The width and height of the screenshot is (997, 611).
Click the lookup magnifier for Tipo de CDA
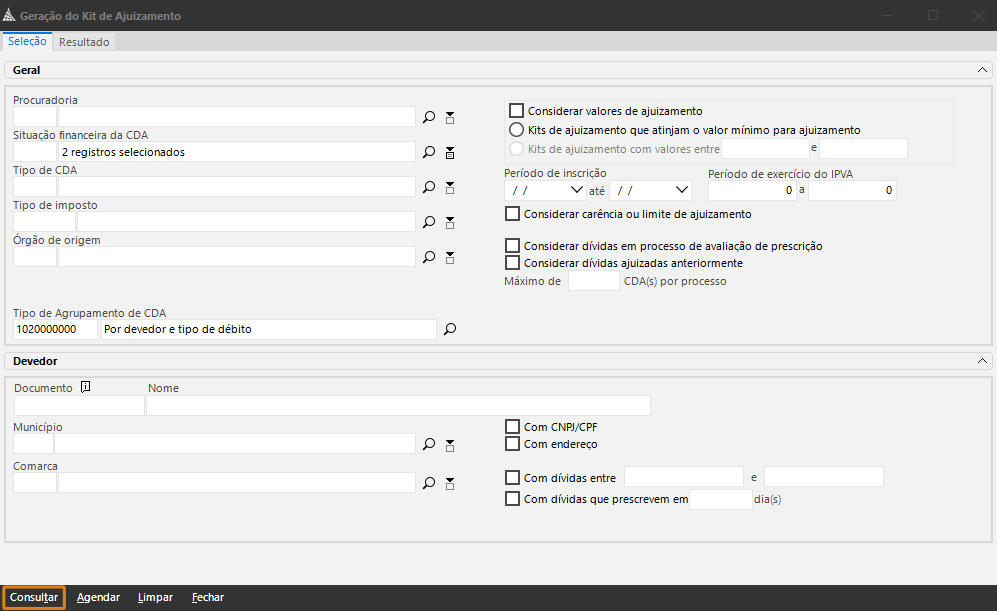coord(429,187)
